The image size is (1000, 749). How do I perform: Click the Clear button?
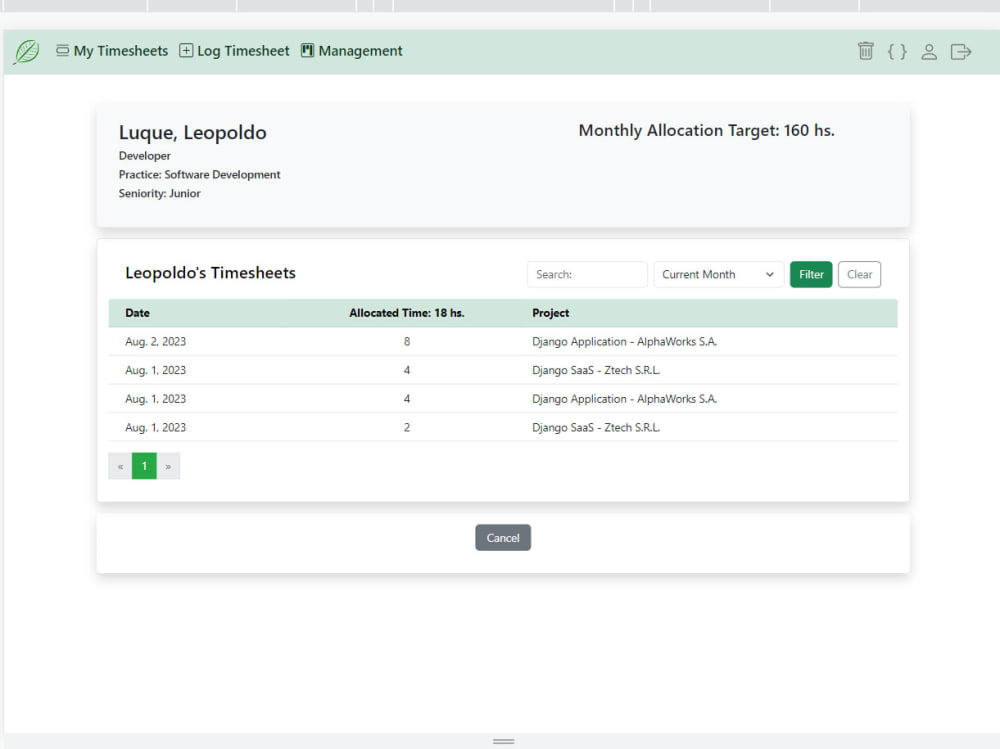click(x=859, y=274)
